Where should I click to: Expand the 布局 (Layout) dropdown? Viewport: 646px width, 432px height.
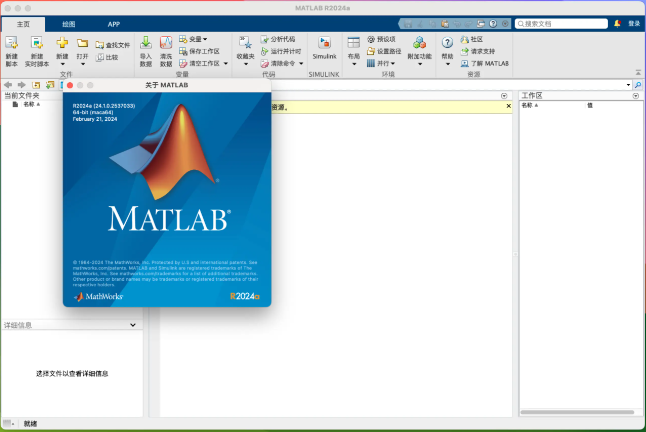(353, 64)
